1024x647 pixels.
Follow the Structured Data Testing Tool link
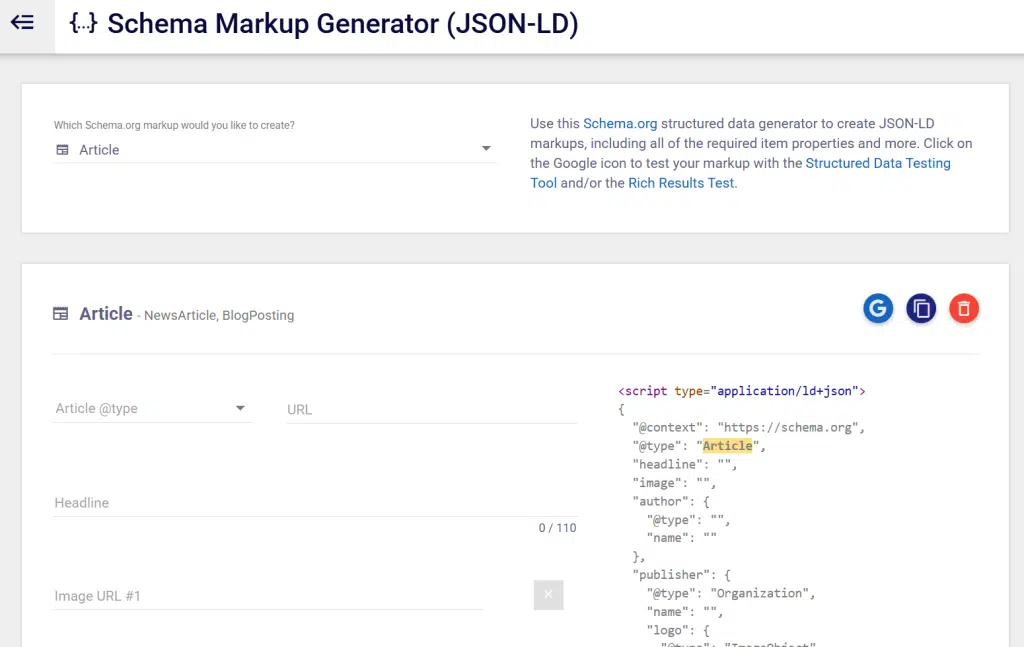(877, 163)
